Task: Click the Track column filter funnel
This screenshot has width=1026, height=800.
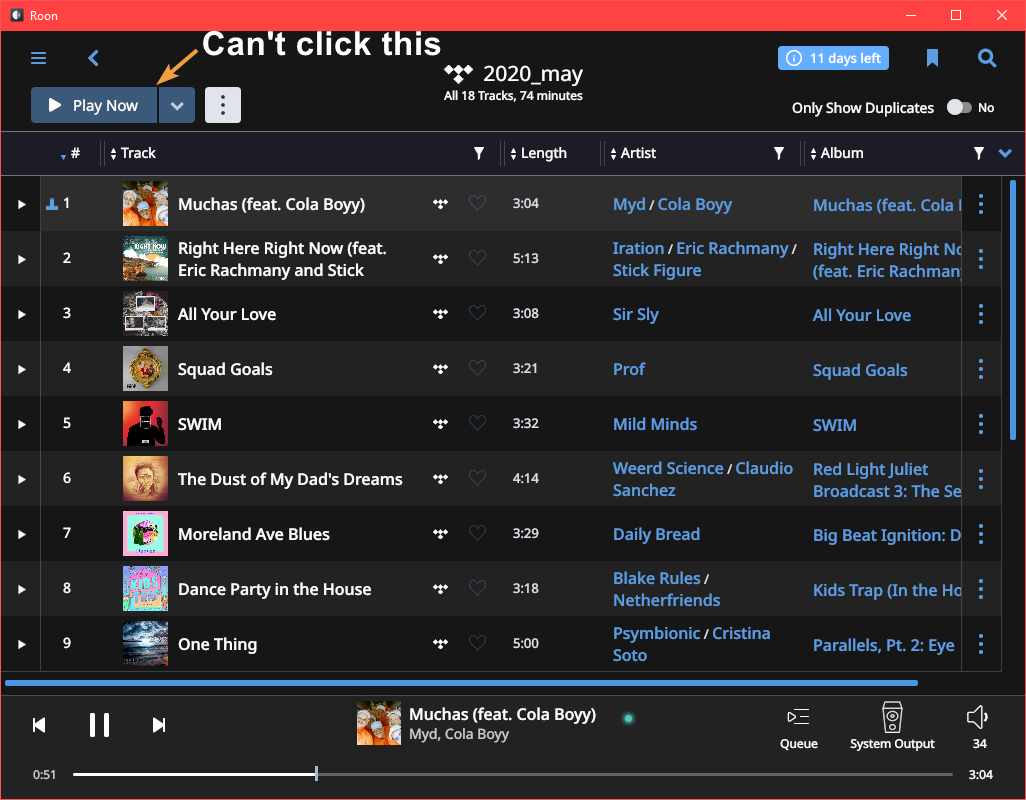Action: coord(479,153)
